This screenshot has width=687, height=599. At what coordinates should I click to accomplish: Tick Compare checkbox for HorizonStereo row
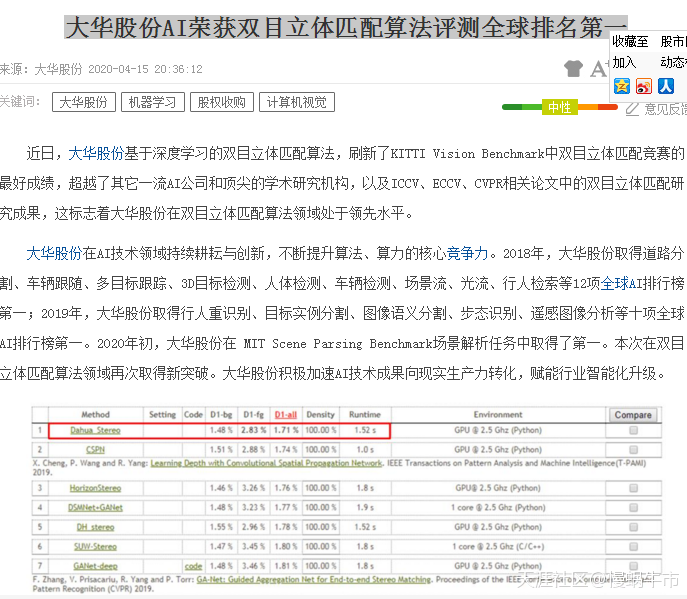pos(633,488)
